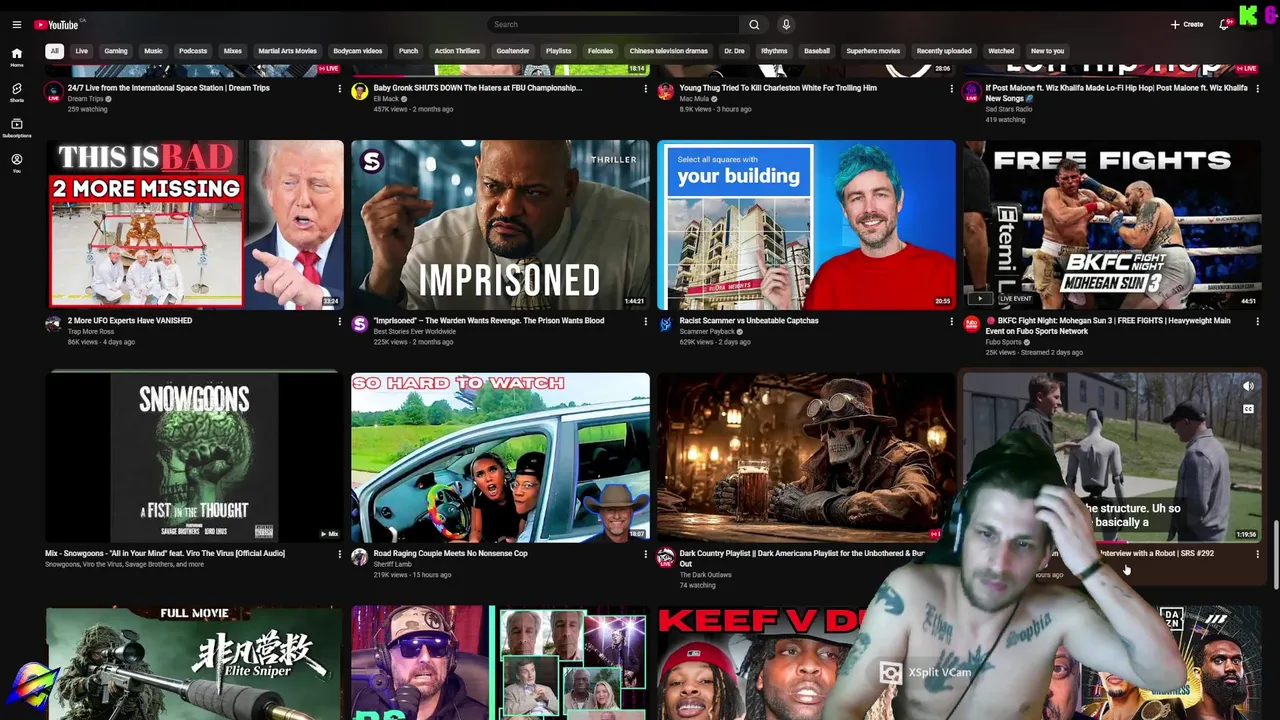Select the Recently uploaded chip
The height and width of the screenshot is (720, 1280).
[944, 51]
